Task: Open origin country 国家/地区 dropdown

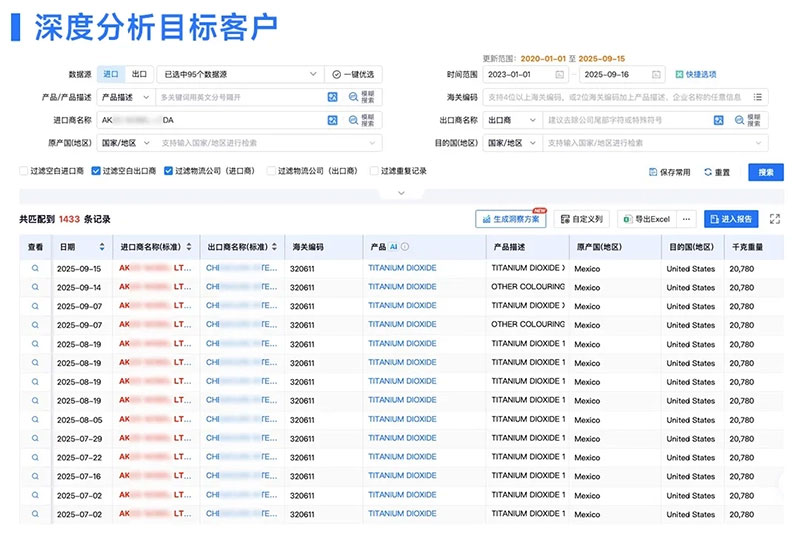Action: click(126, 143)
